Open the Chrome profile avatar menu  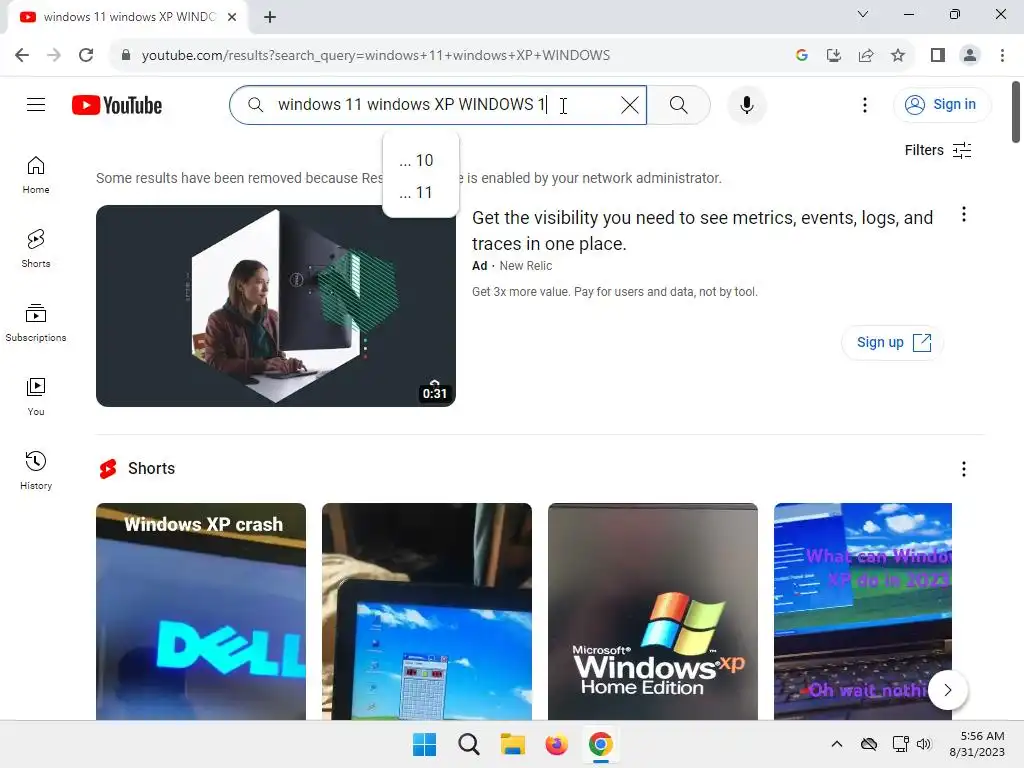tap(970, 55)
